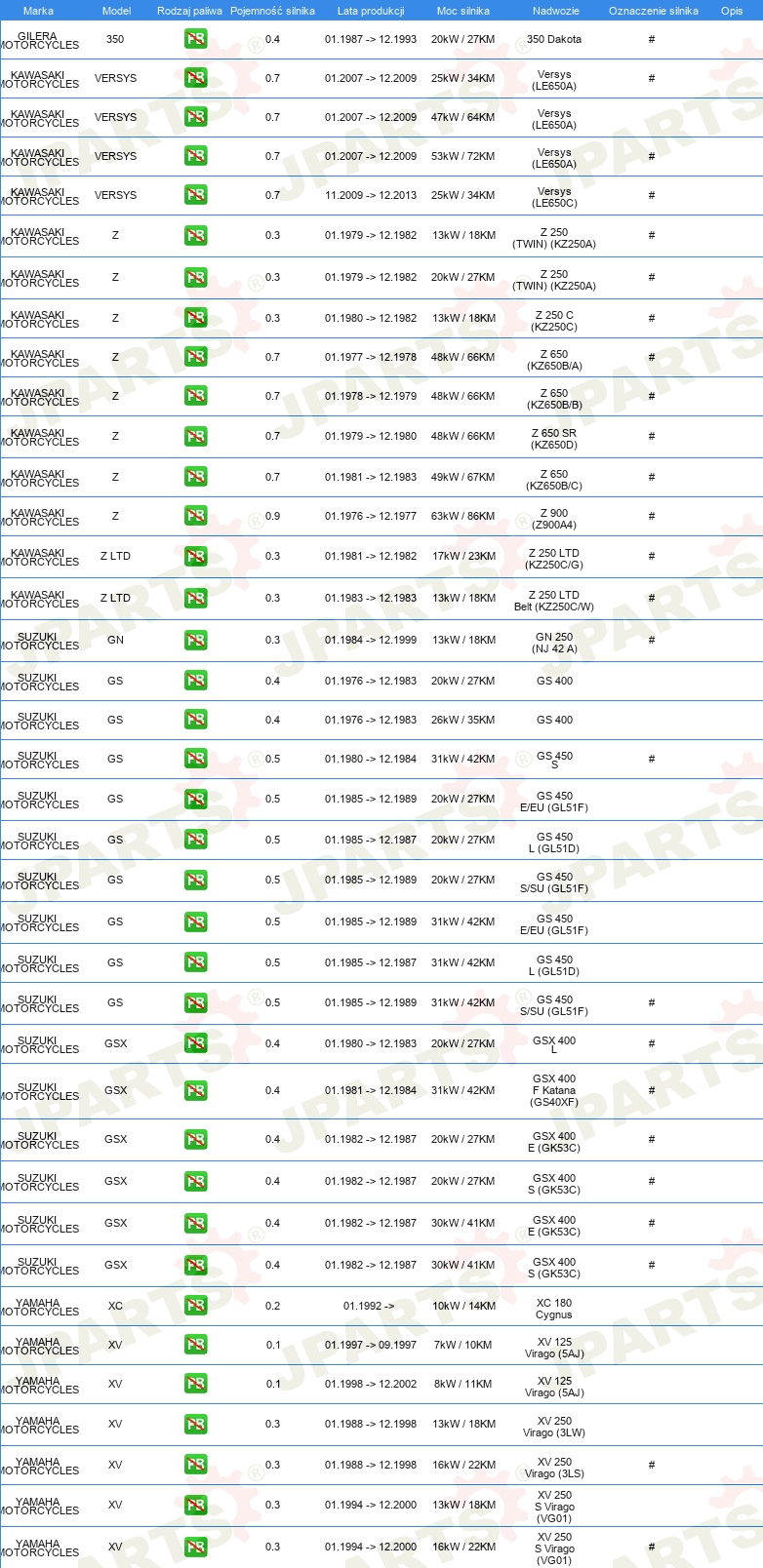Click the Nadwozie column header
The width and height of the screenshot is (763, 1568).
pyautogui.click(x=555, y=11)
